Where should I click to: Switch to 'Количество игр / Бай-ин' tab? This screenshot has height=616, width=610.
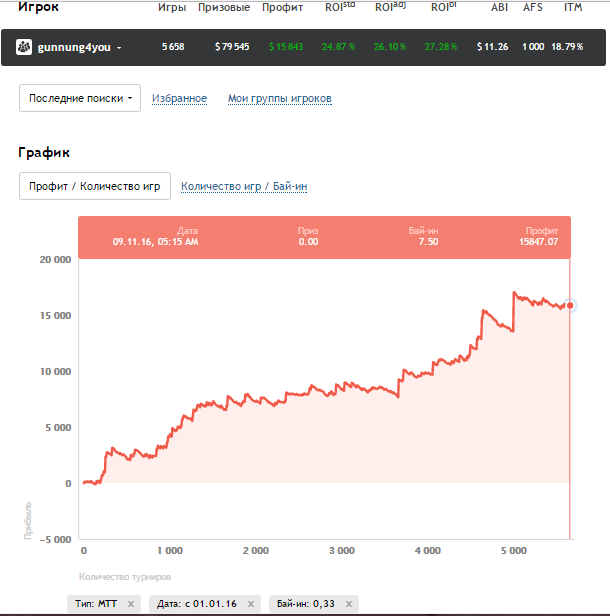point(244,186)
